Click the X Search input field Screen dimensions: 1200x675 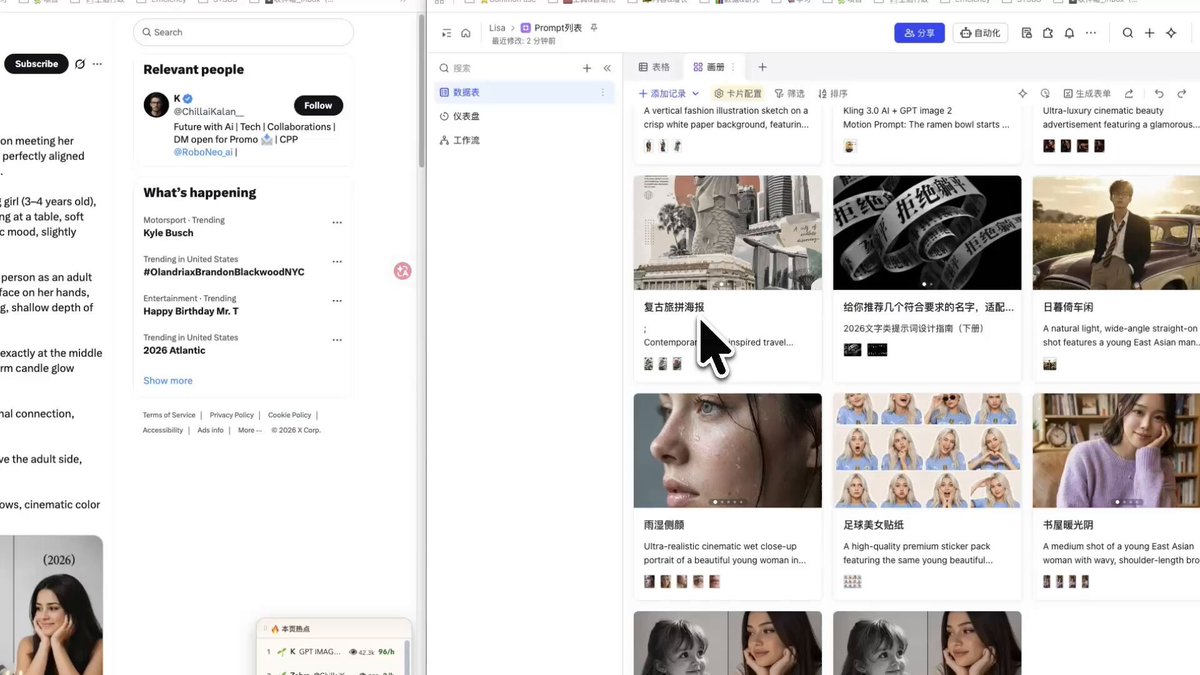[243, 32]
